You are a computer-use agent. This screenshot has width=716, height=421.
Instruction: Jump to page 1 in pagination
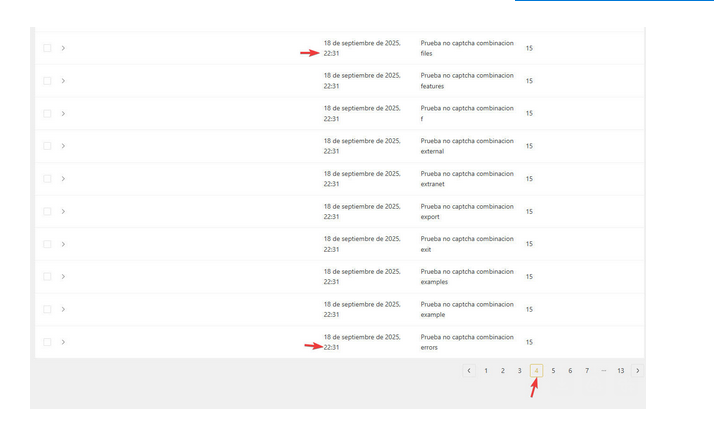486,371
